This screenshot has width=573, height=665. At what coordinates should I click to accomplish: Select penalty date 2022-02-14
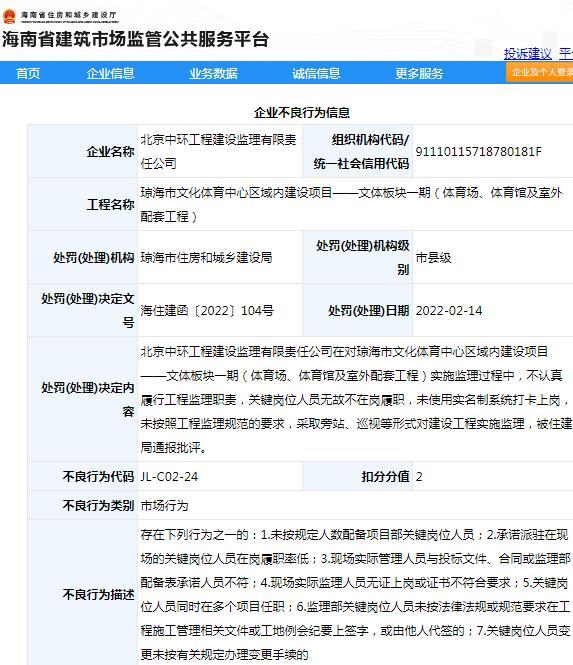click(449, 310)
